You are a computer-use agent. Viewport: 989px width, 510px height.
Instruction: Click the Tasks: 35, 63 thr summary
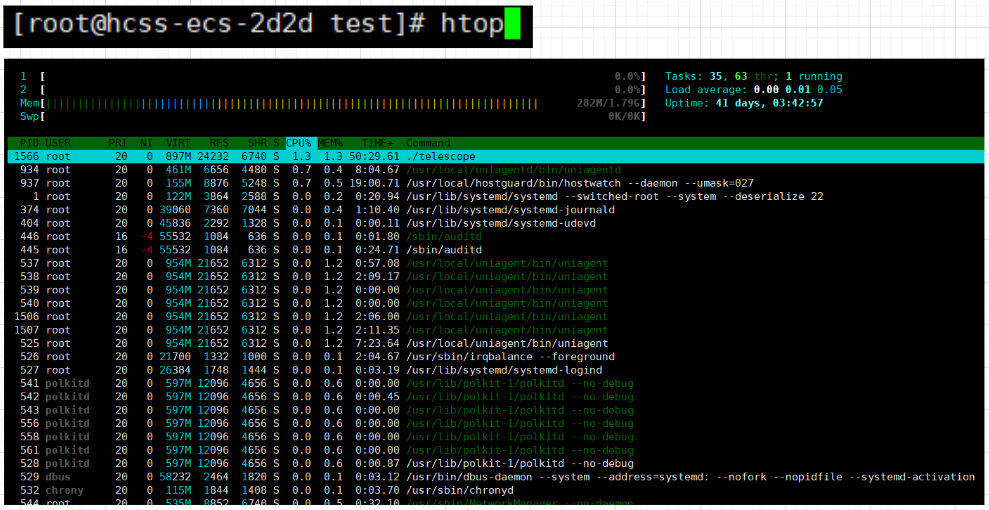click(x=754, y=76)
